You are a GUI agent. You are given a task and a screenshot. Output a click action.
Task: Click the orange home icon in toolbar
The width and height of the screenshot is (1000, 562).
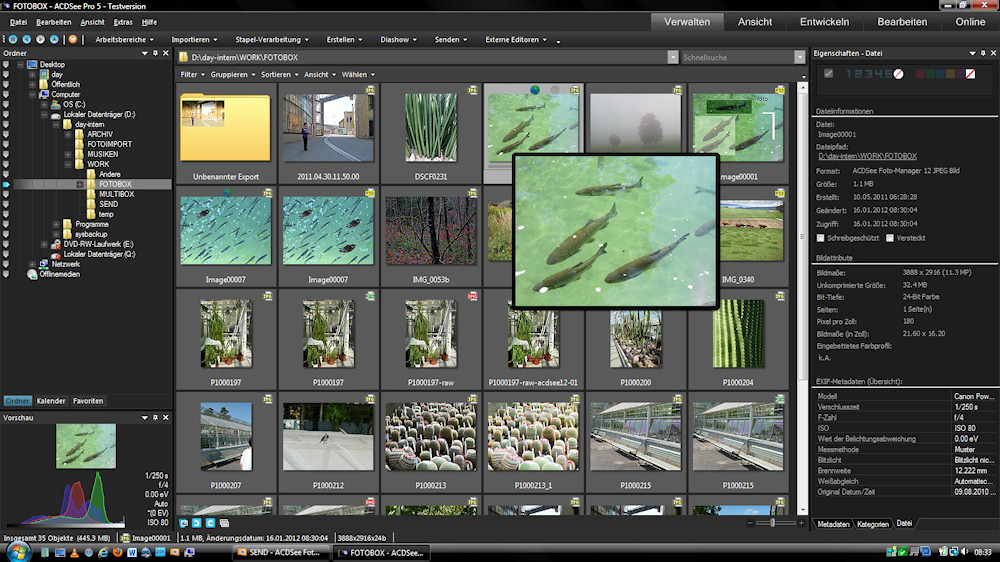pyautogui.click(x=73, y=40)
